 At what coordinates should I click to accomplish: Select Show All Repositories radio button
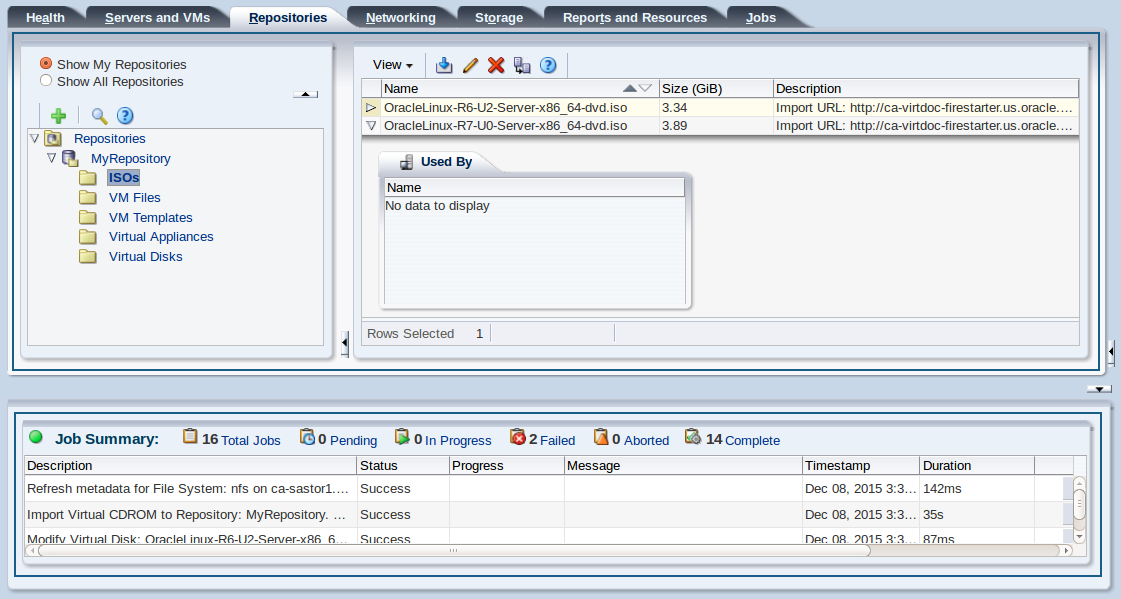(x=46, y=81)
